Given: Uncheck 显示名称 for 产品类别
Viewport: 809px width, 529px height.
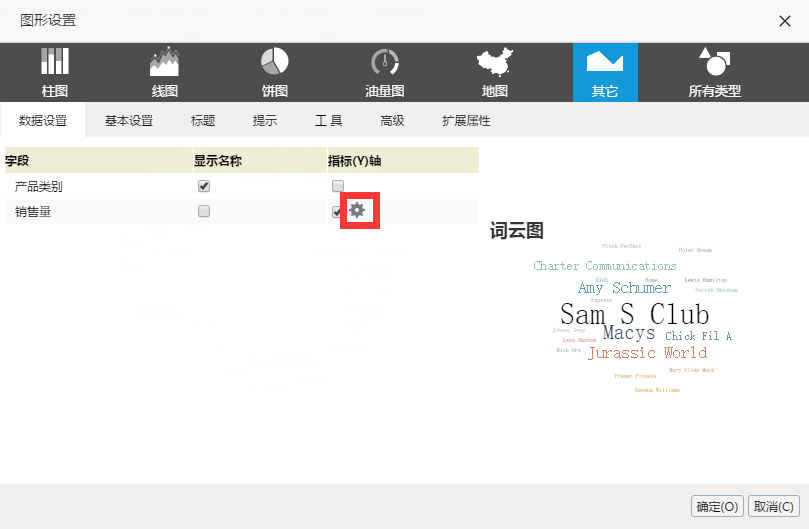Looking at the screenshot, I should 204,186.
